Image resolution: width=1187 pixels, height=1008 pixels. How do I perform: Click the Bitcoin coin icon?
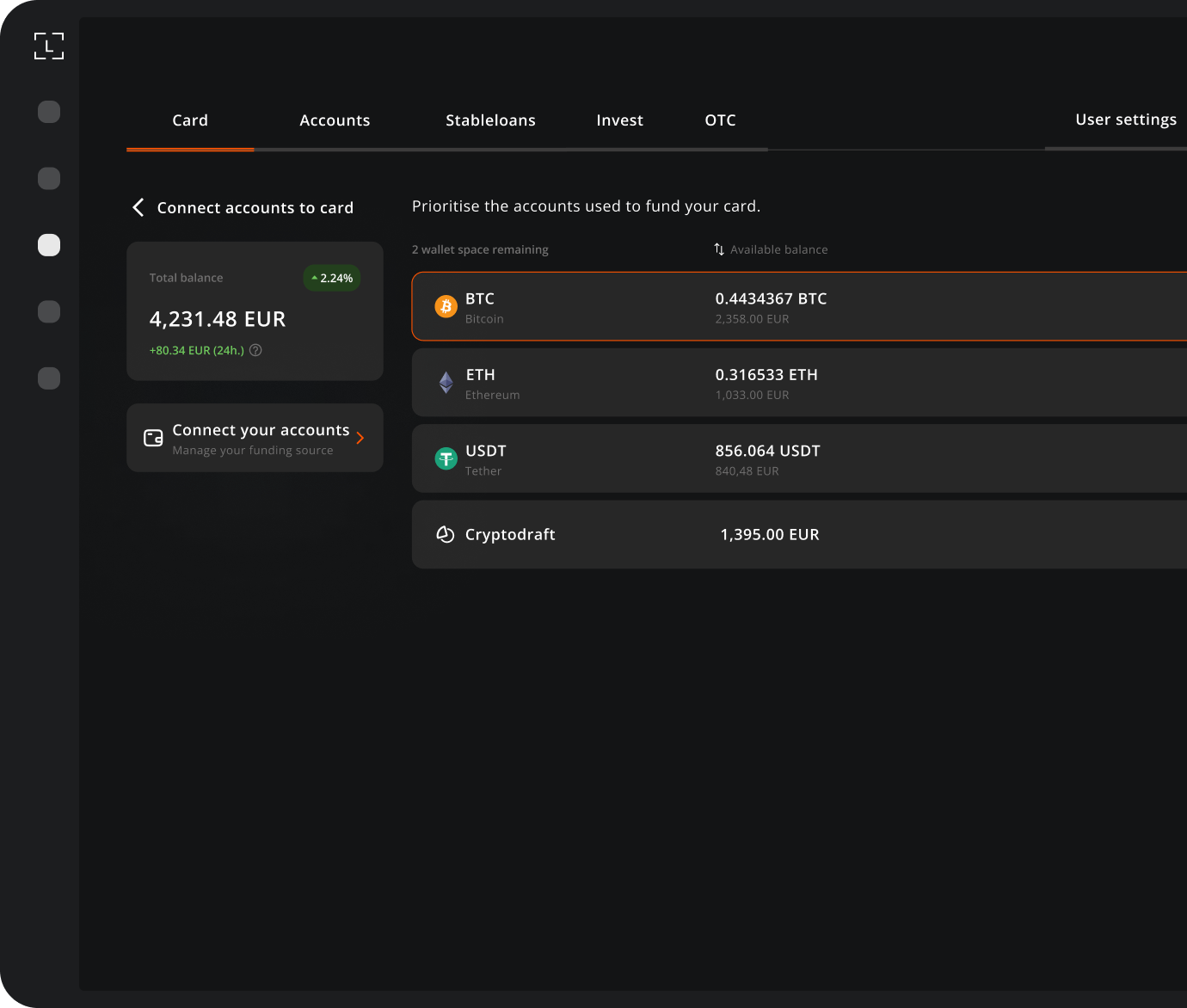[446, 306]
